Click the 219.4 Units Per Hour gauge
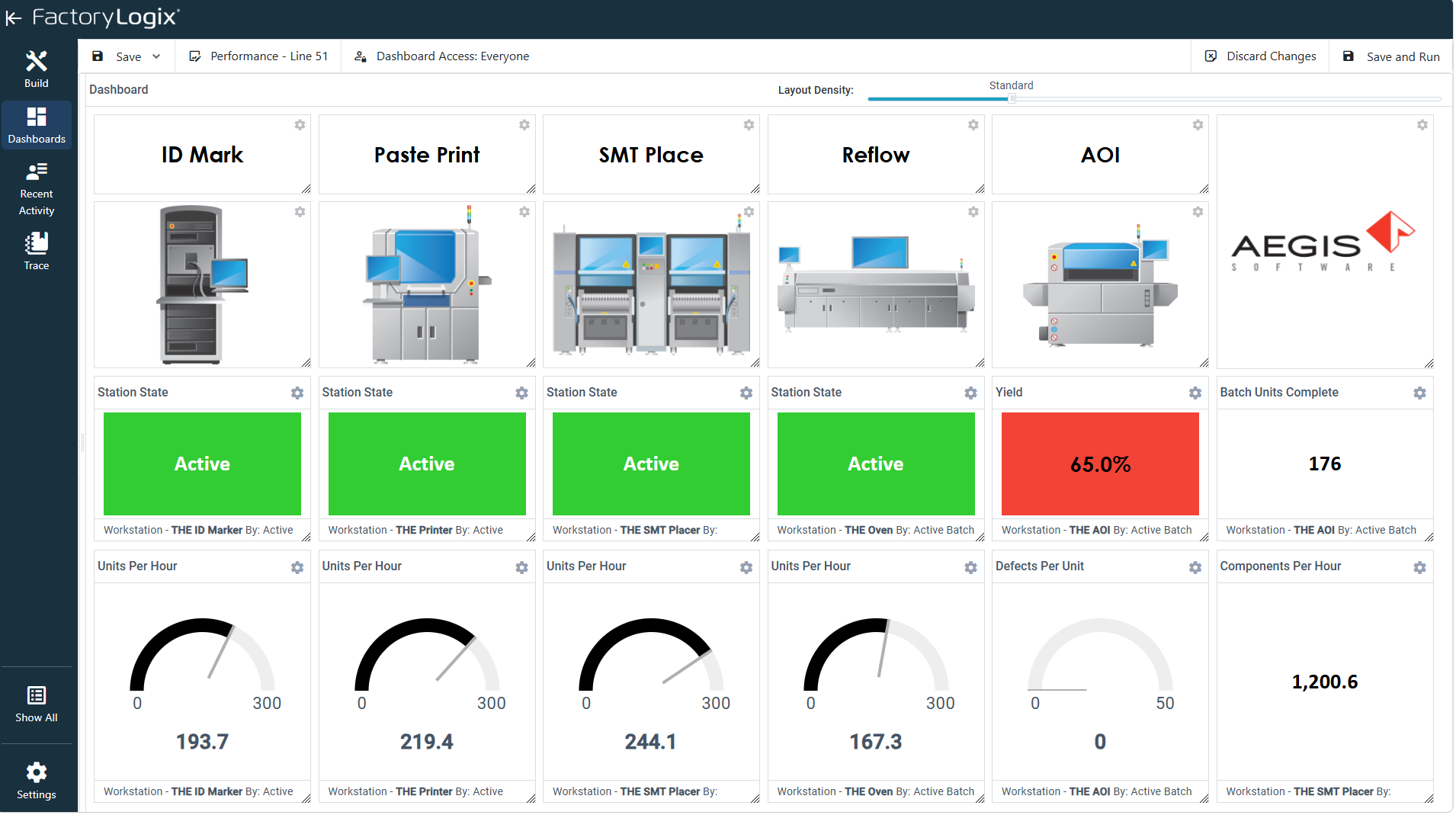This screenshot has height=815, width=1456. pos(427,656)
